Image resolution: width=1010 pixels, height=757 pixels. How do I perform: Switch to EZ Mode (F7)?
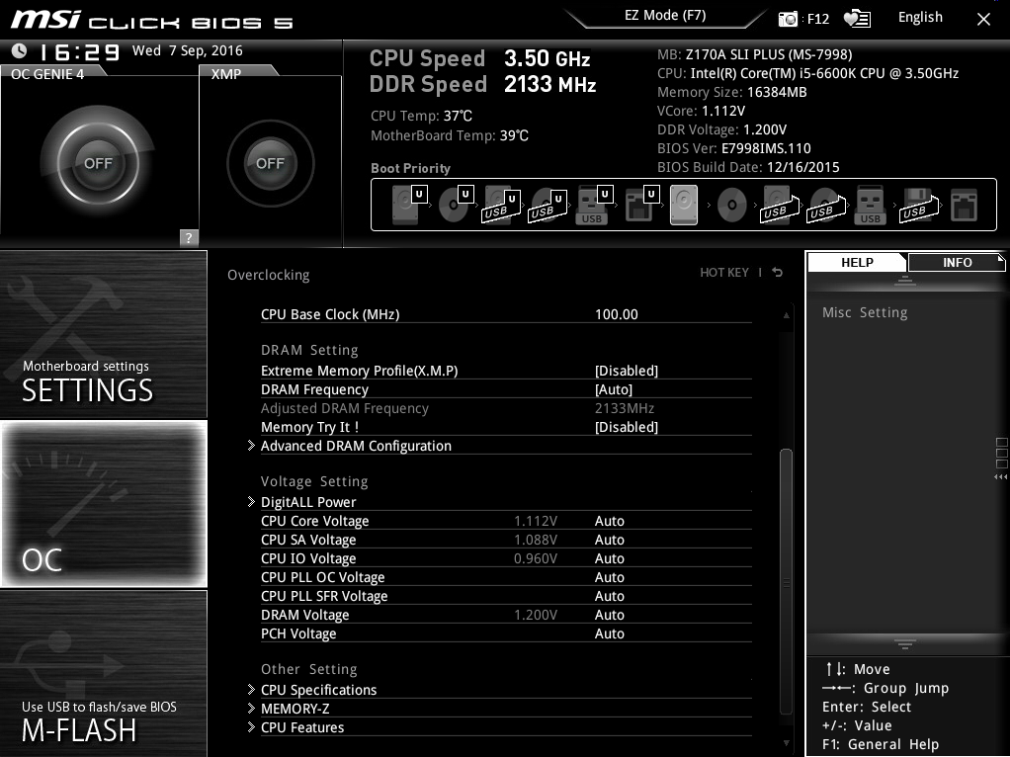pyautogui.click(x=665, y=15)
